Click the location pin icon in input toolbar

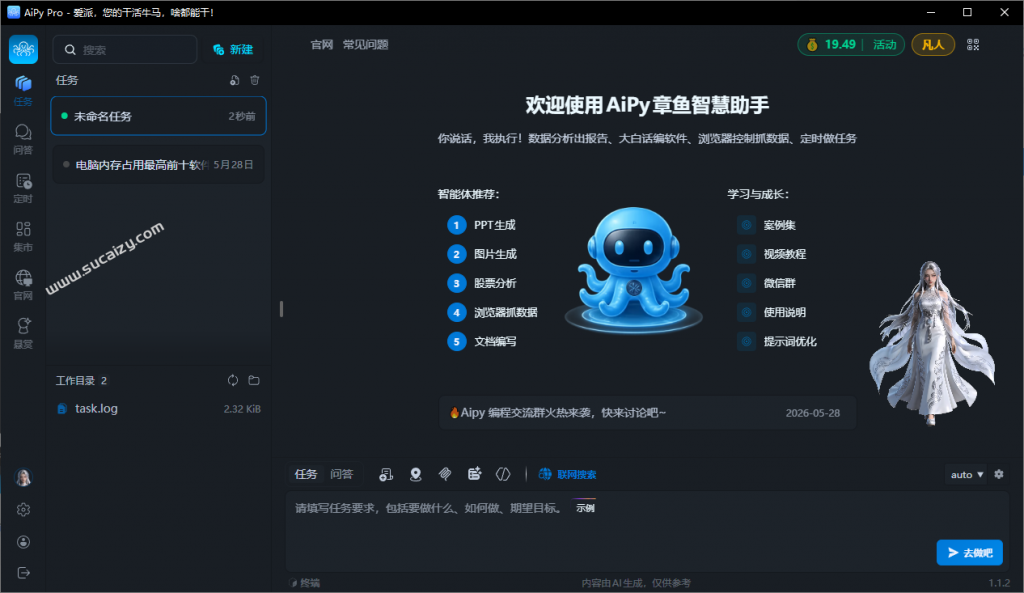(x=415, y=474)
